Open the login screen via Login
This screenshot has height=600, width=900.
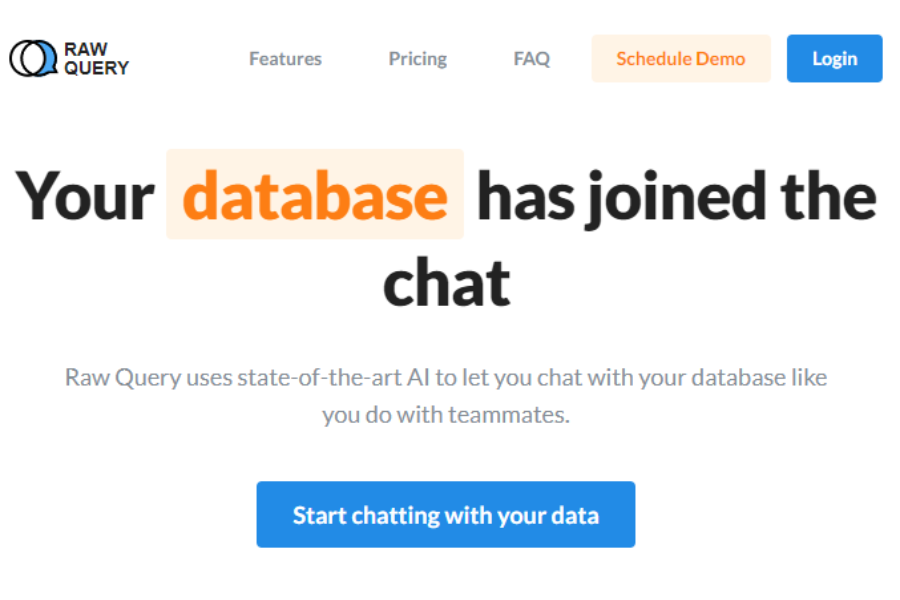click(834, 58)
